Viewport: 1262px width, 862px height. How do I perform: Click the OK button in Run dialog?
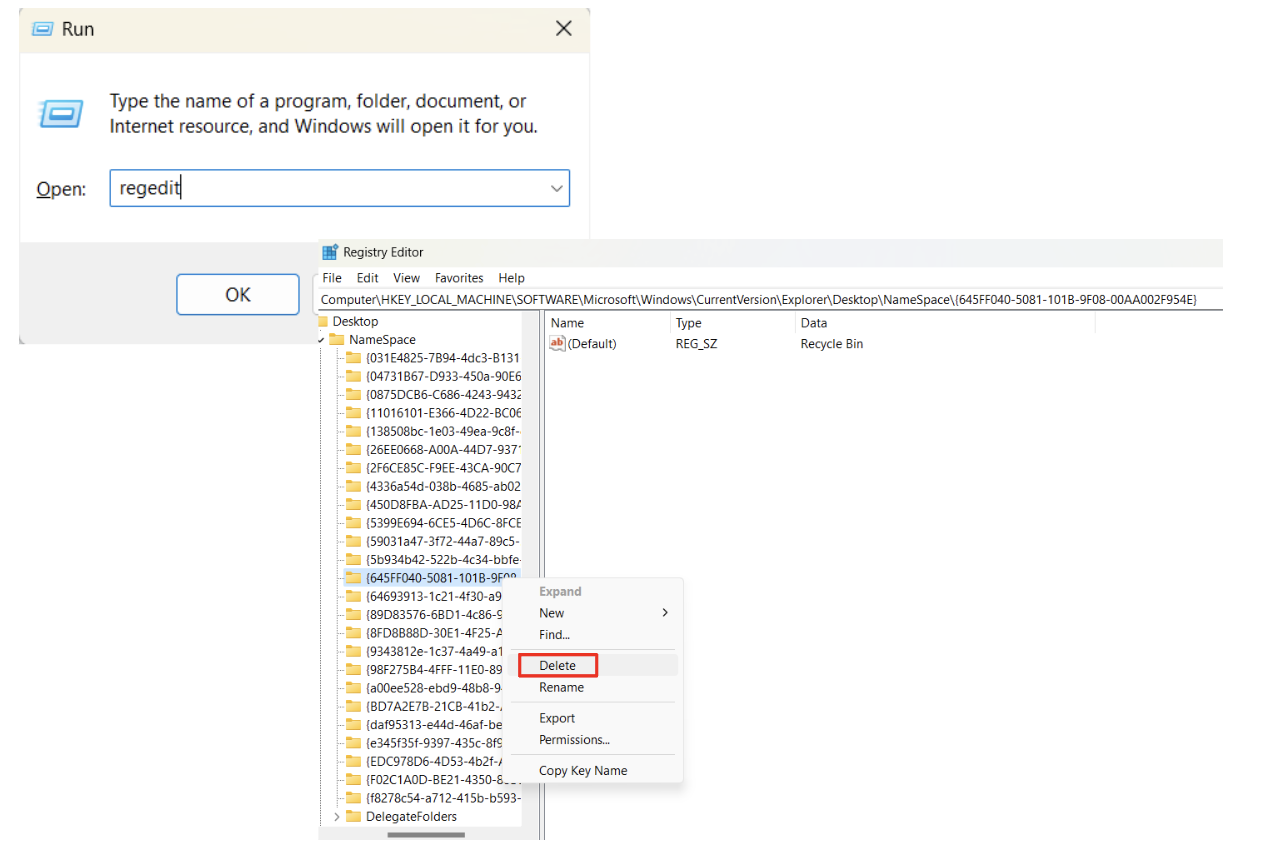[237, 294]
